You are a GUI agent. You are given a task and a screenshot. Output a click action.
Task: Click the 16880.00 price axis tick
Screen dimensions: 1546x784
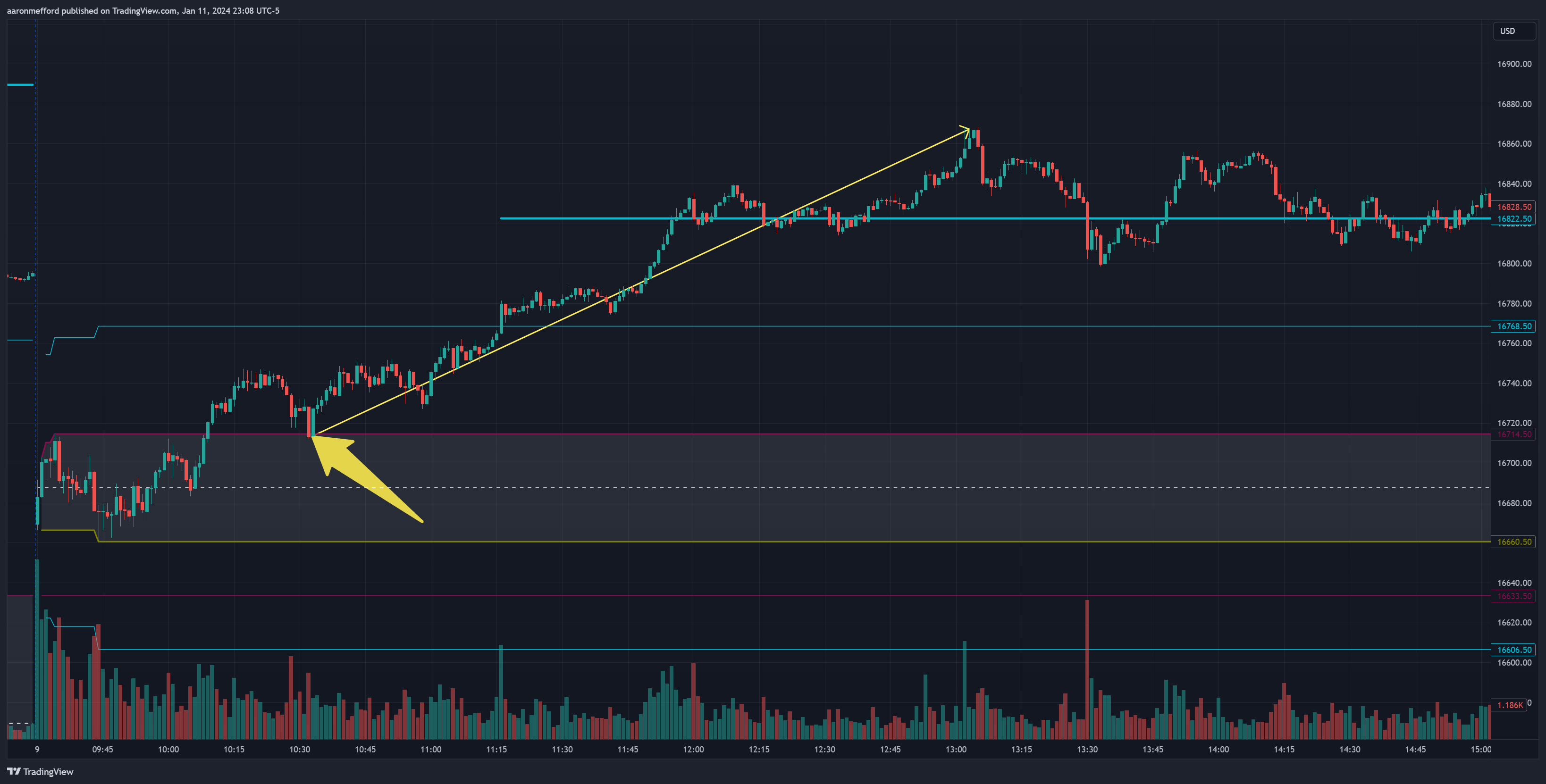(x=1514, y=104)
